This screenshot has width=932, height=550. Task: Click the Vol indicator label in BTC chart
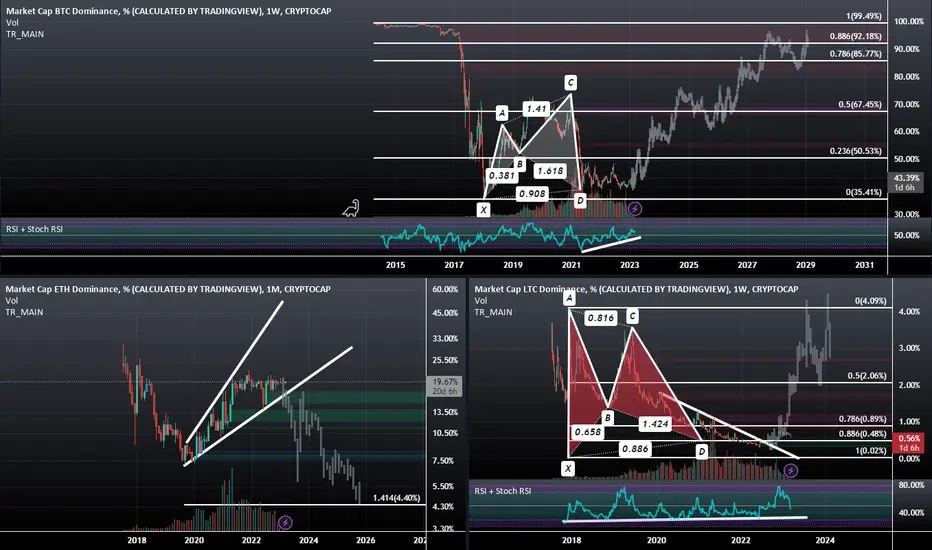click(12, 23)
